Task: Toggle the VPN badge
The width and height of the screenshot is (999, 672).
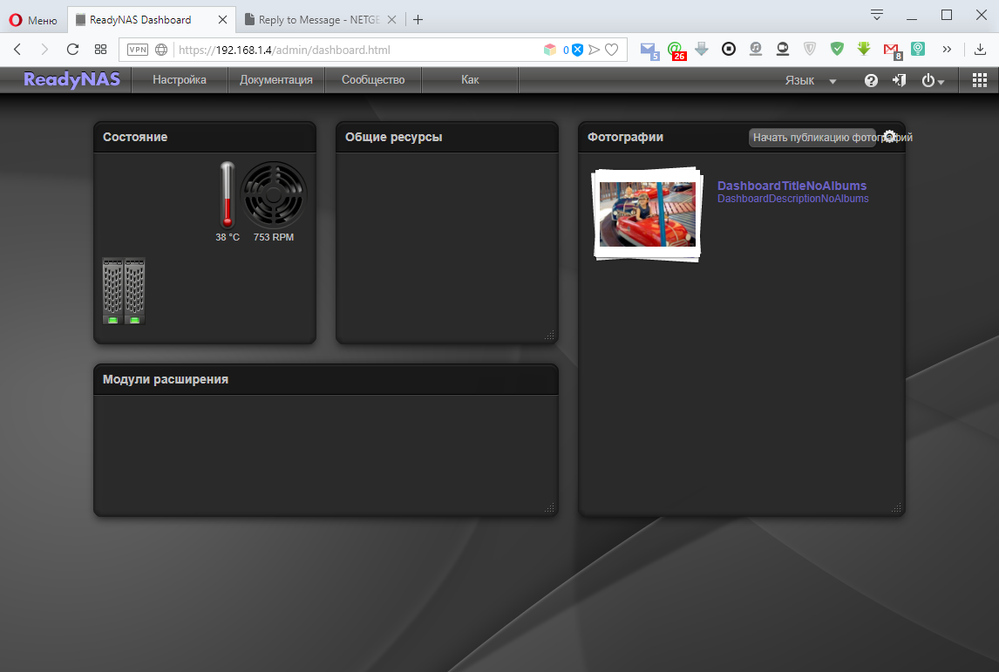Action: pyautogui.click(x=137, y=50)
